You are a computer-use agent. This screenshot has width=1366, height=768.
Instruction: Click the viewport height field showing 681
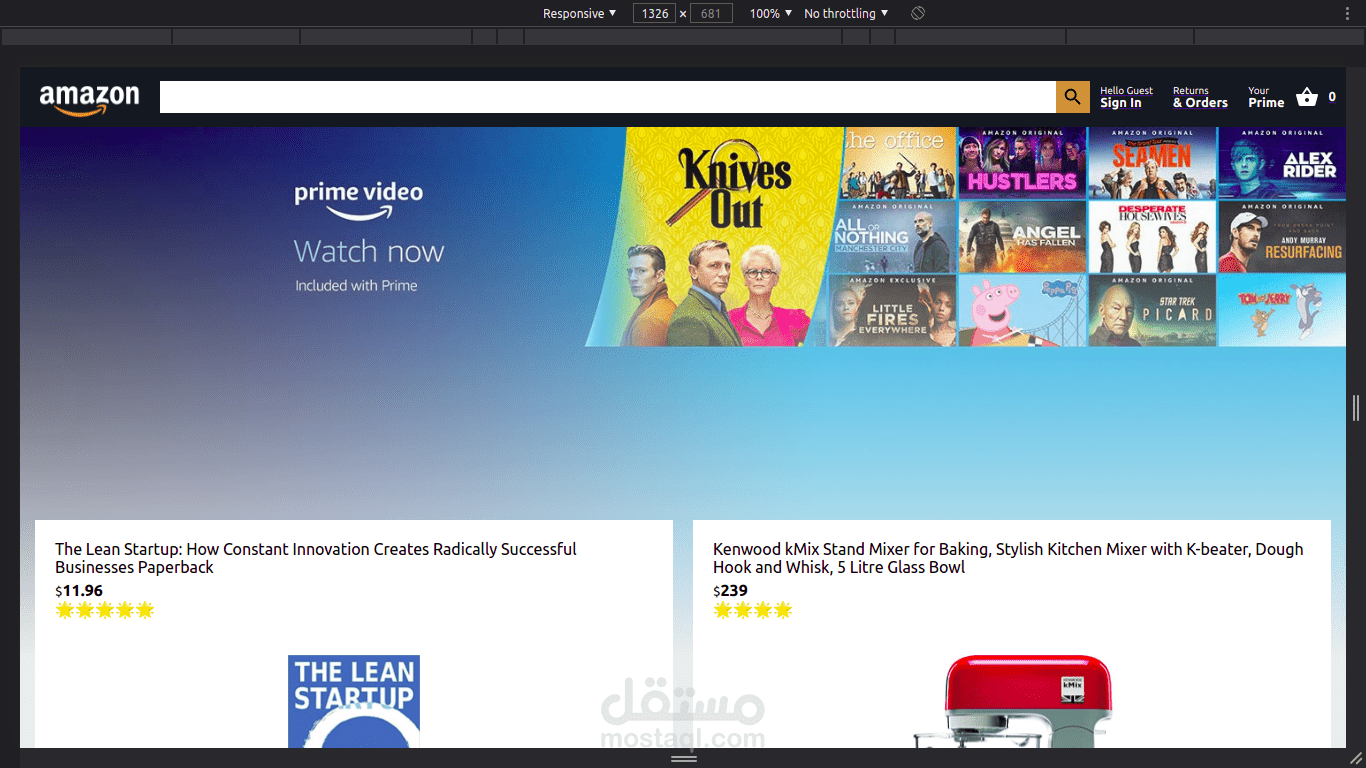point(711,13)
